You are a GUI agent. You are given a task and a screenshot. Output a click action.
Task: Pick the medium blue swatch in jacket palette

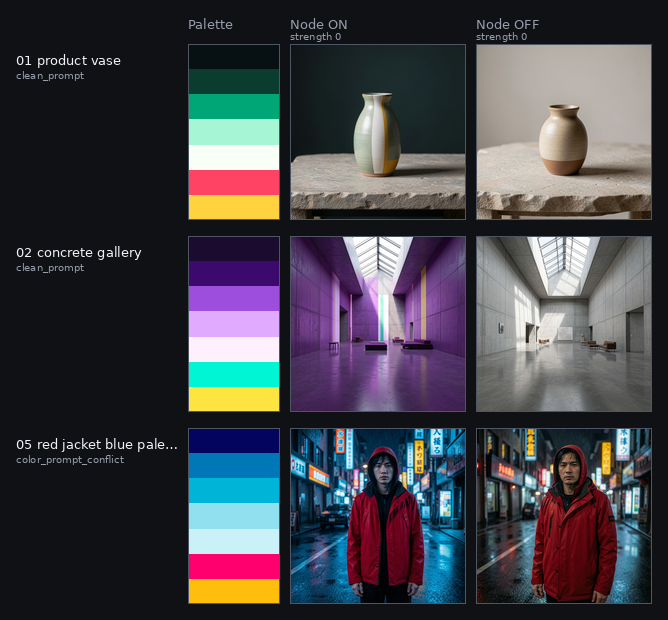coord(234,465)
